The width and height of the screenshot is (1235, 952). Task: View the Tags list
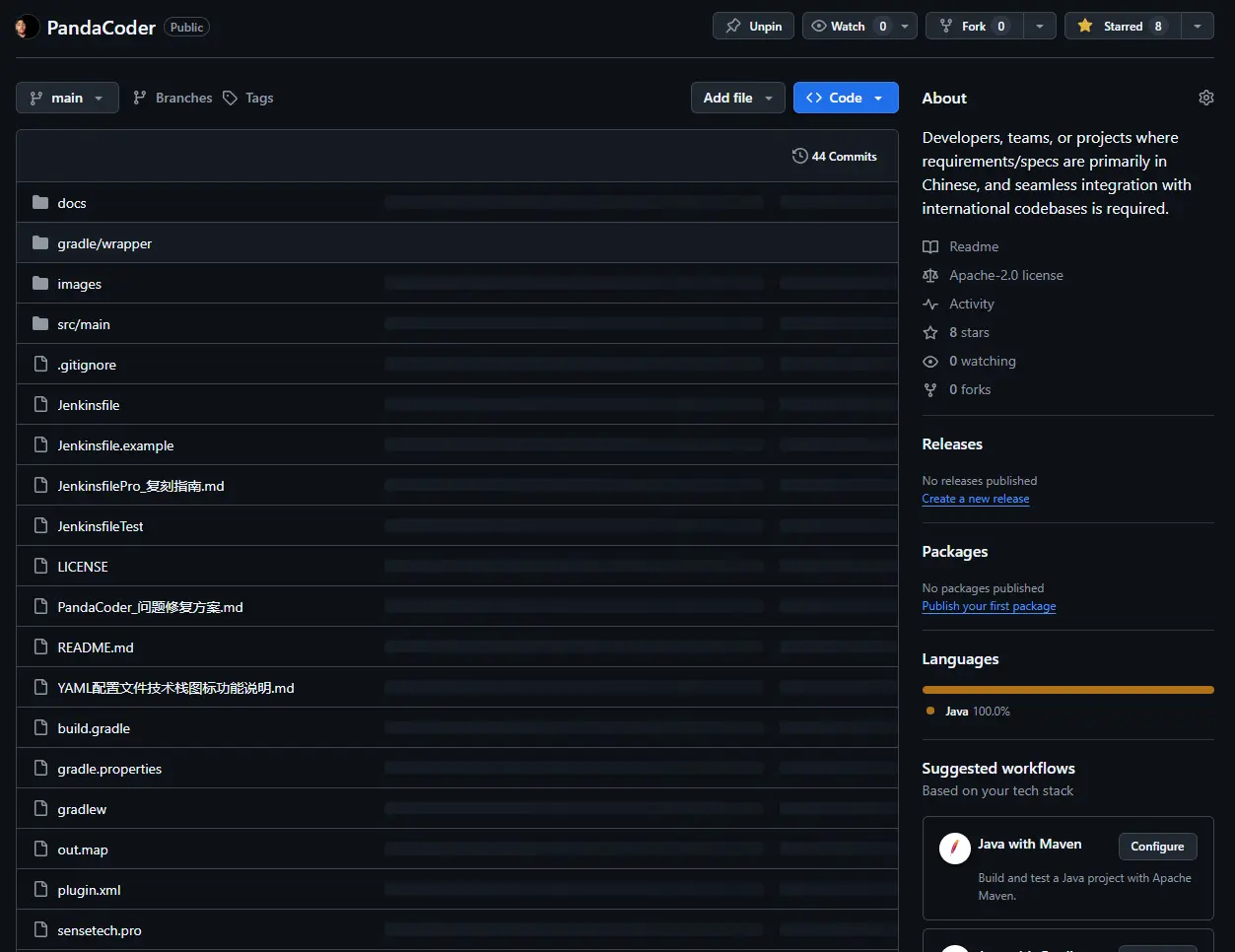pyautogui.click(x=248, y=98)
